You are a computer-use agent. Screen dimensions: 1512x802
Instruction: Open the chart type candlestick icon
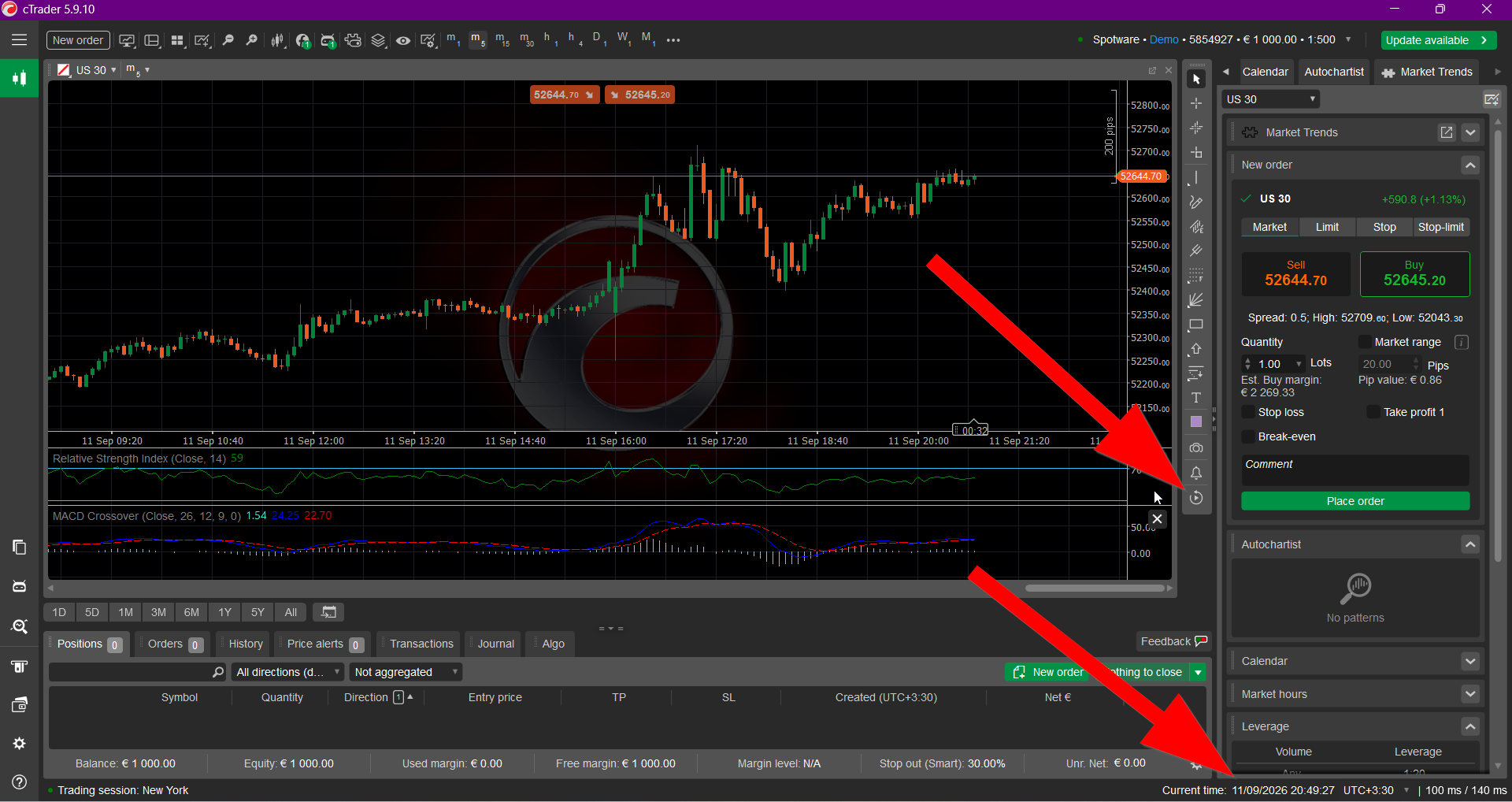click(x=277, y=40)
